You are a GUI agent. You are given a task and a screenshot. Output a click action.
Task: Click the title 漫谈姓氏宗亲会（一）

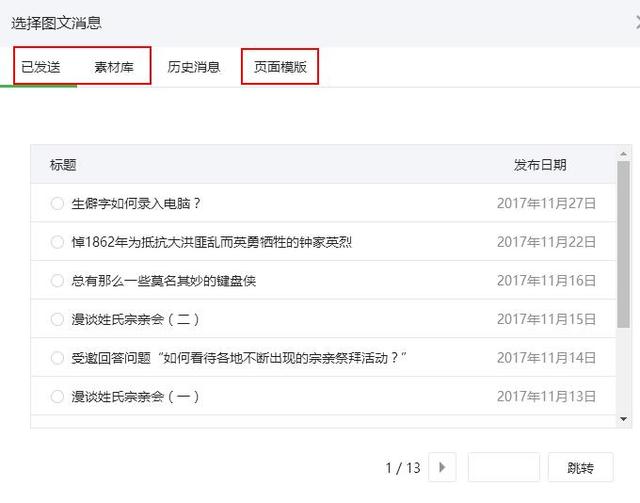coord(136,396)
